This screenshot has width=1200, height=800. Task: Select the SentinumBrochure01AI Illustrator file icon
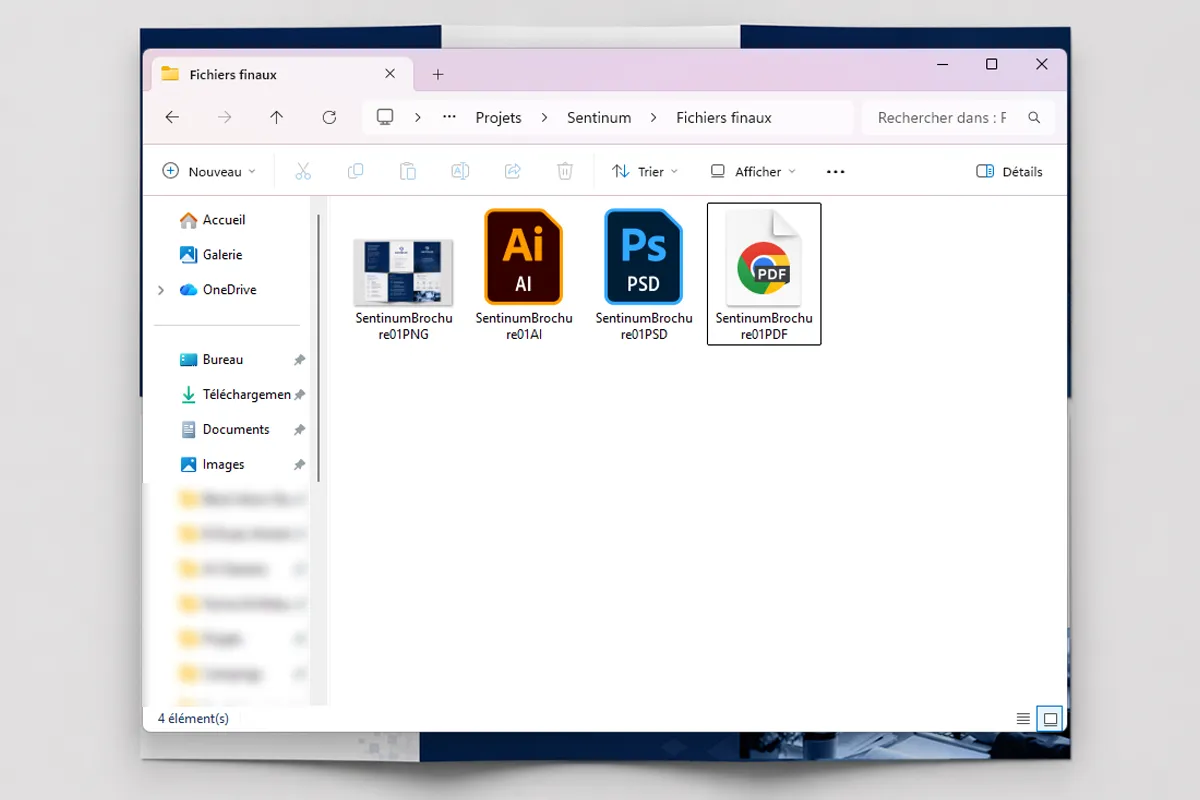pos(524,256)
